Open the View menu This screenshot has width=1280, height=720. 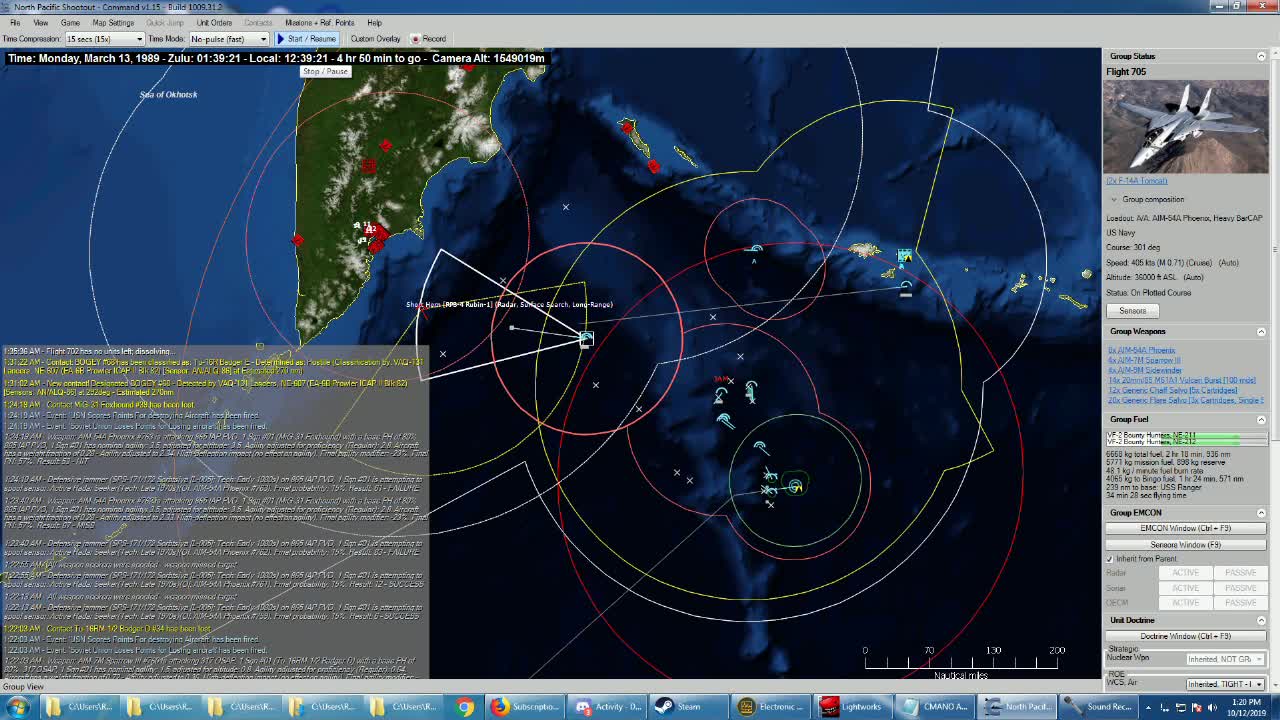pyautogui.click(x=41, y=22)
